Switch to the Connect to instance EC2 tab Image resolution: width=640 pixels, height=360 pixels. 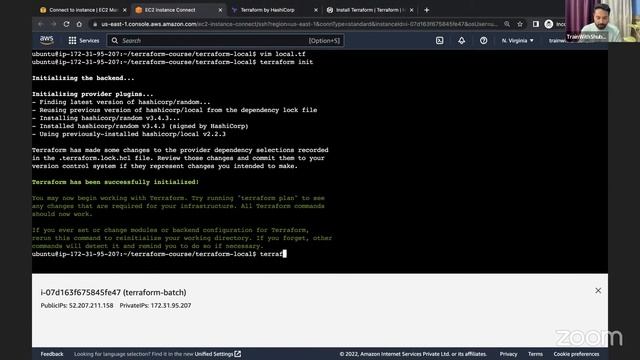83,10
